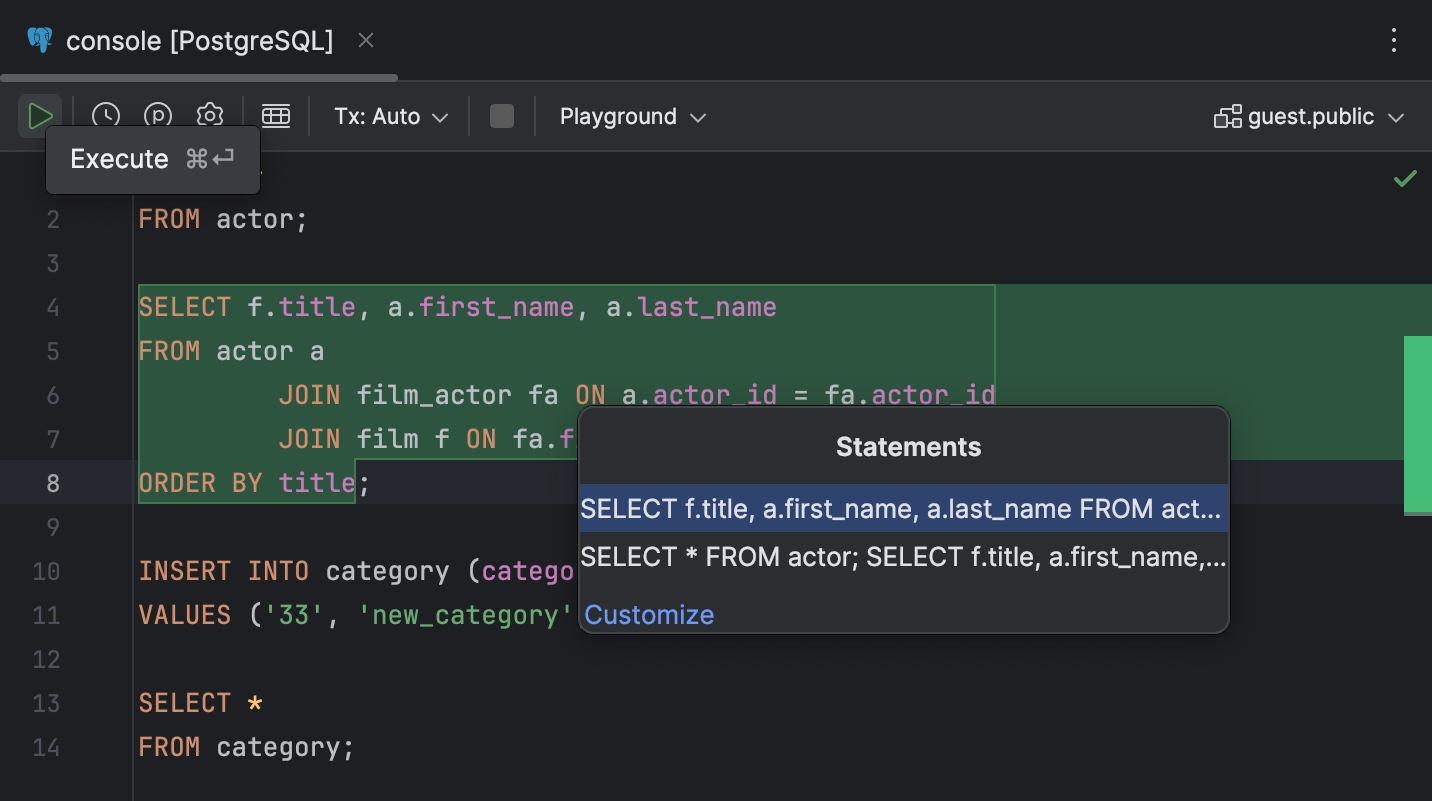Click the Parameters icon on toolbar
This screenshot has width=1432, height=801.
(x=157, y=115)
